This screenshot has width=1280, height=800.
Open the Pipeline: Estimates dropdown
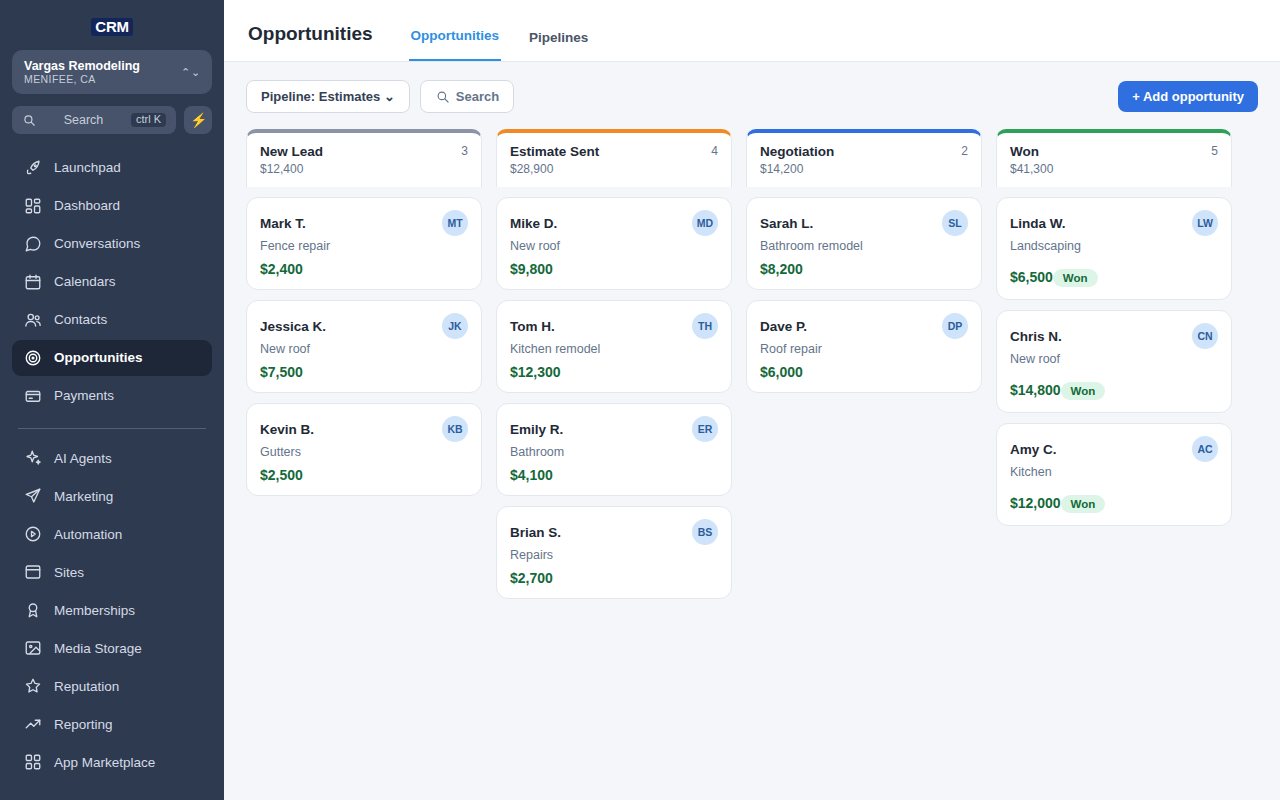[x=328, y=97]
